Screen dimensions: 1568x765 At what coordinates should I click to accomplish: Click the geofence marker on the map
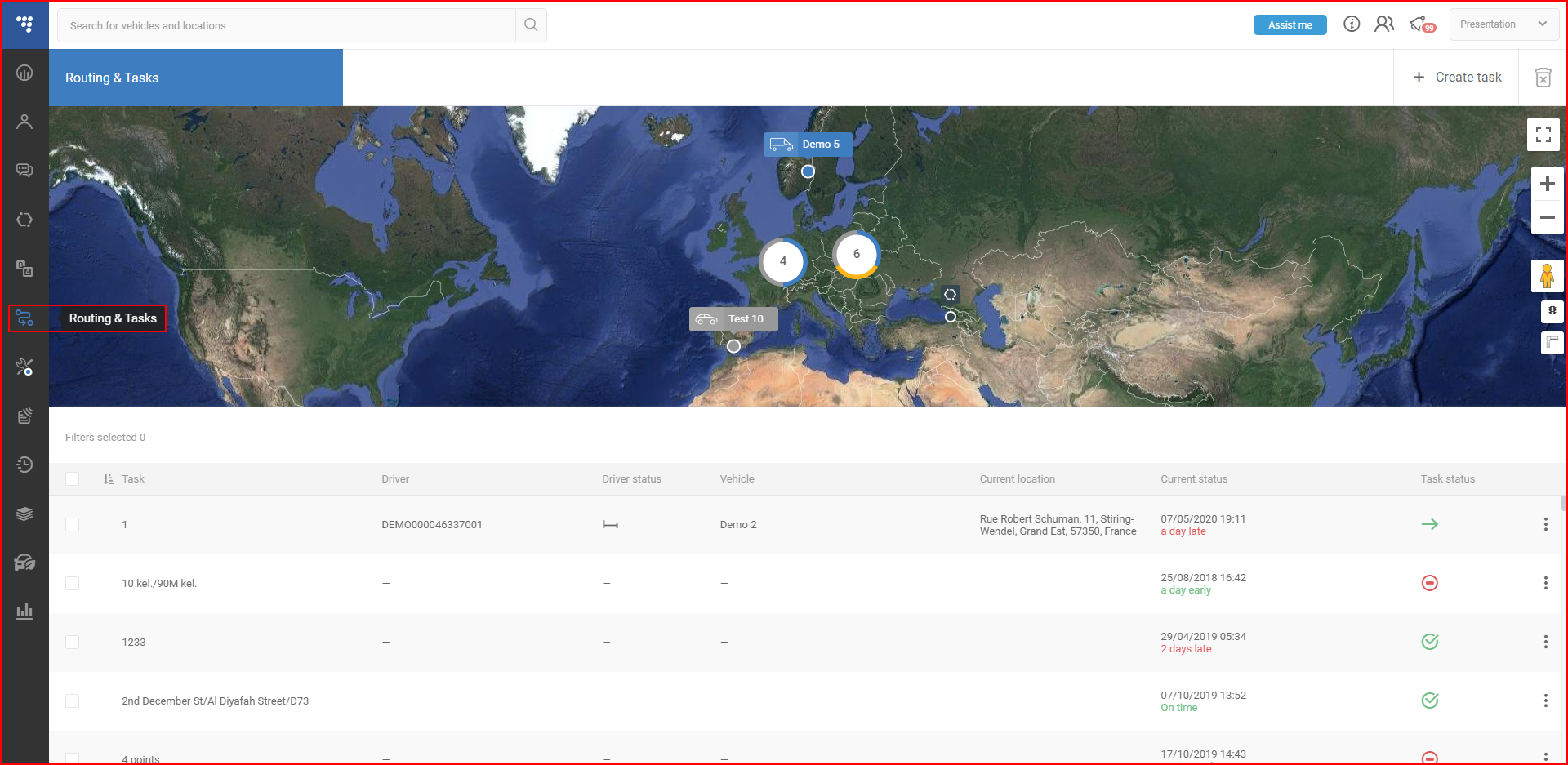pos(950,295)
